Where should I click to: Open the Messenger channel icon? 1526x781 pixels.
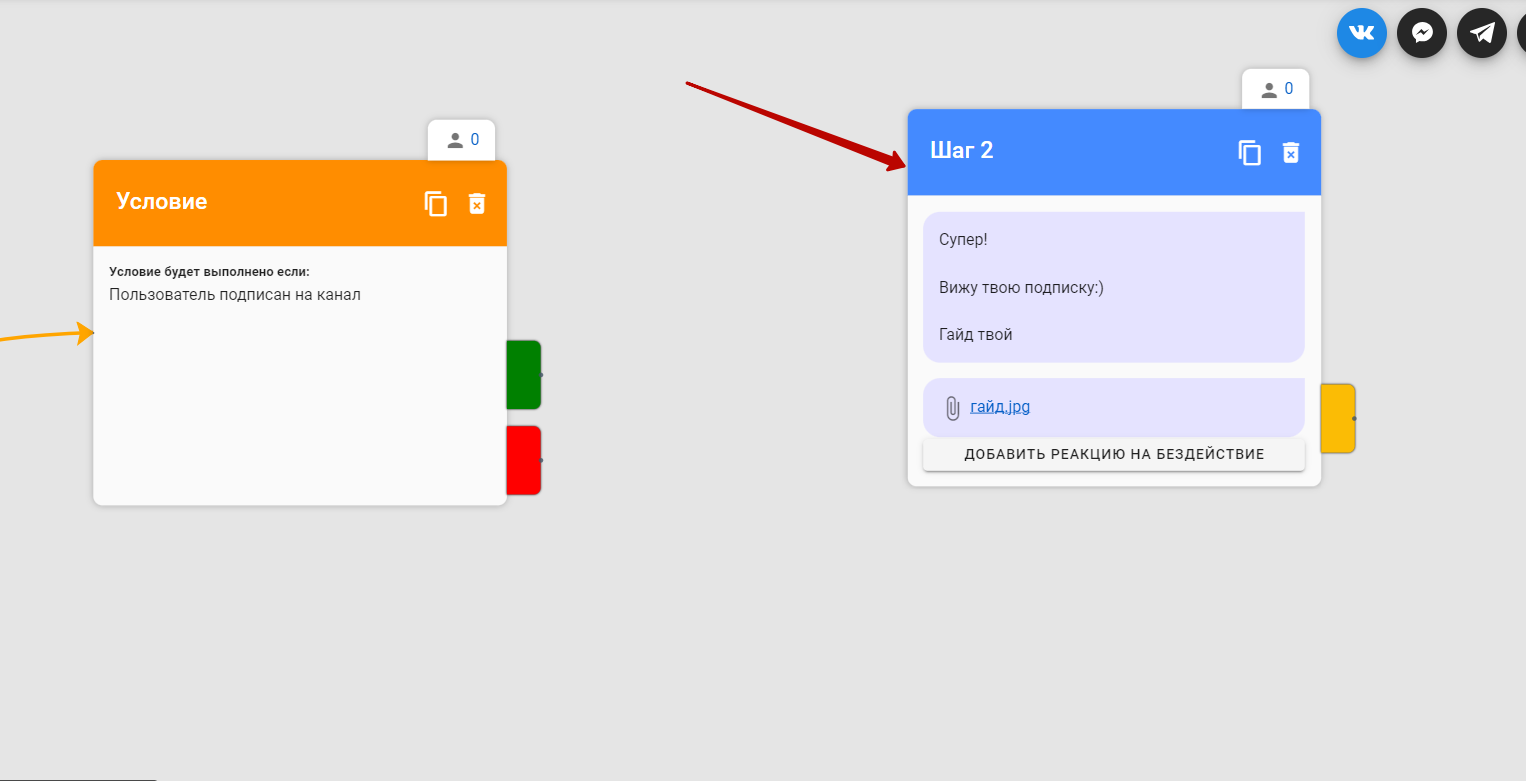pos(1421,33)
